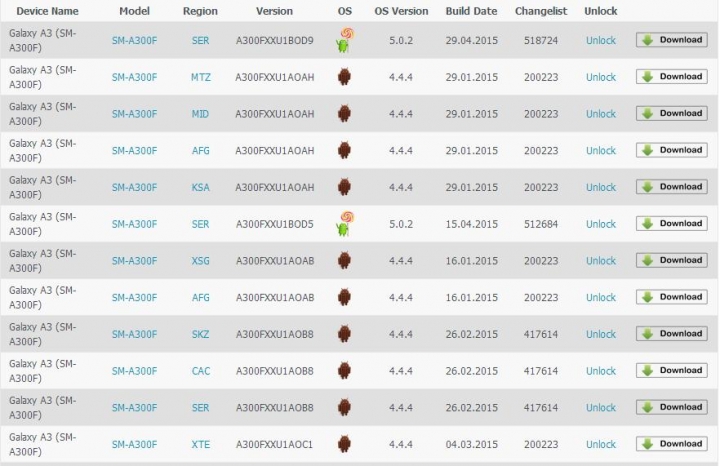The image size is (720, 466).
Task: Download the XTE region firmware
Action: [672, 444]
